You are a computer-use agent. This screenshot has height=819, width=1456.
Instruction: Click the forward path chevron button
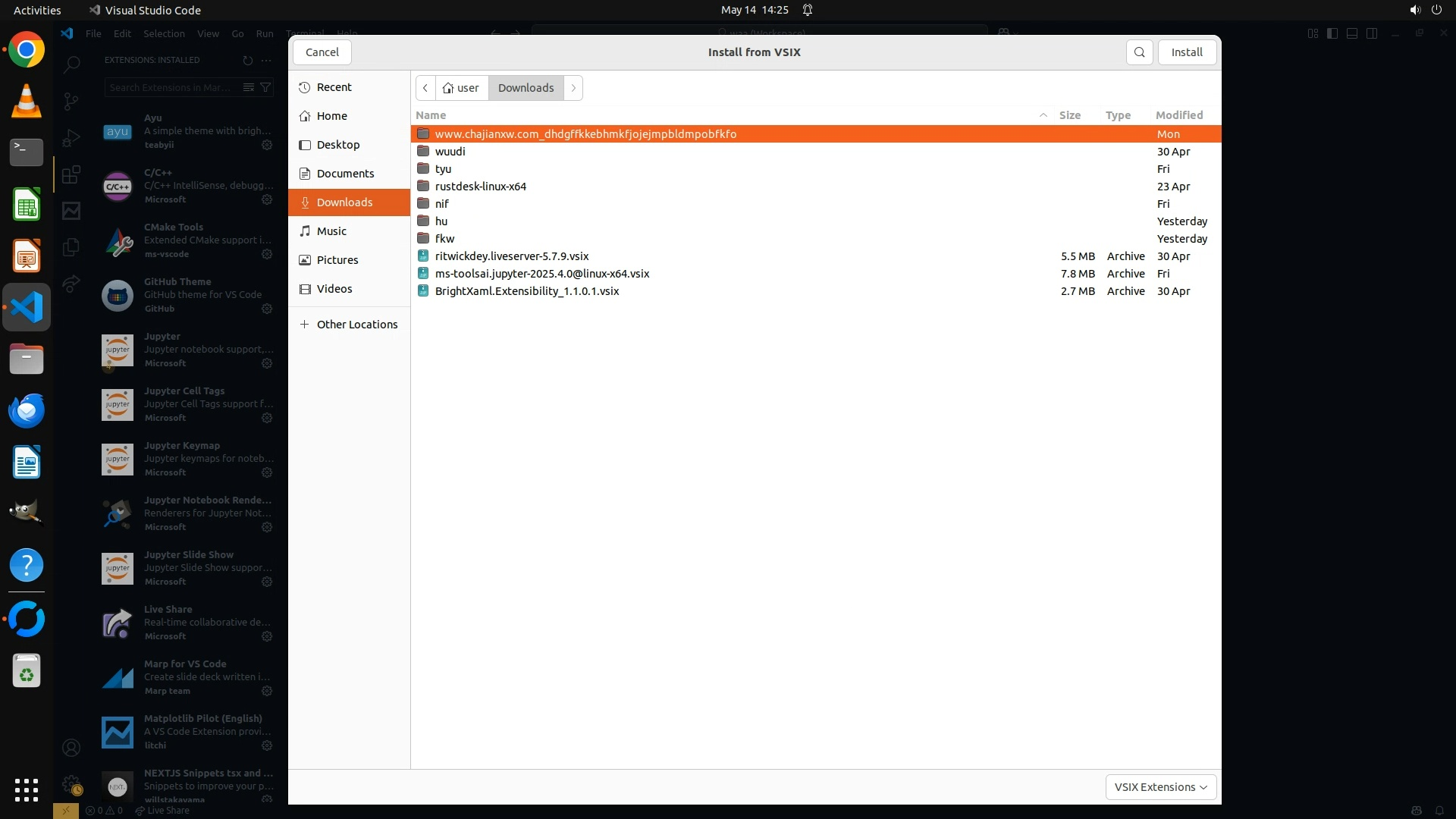pos(573,88)
